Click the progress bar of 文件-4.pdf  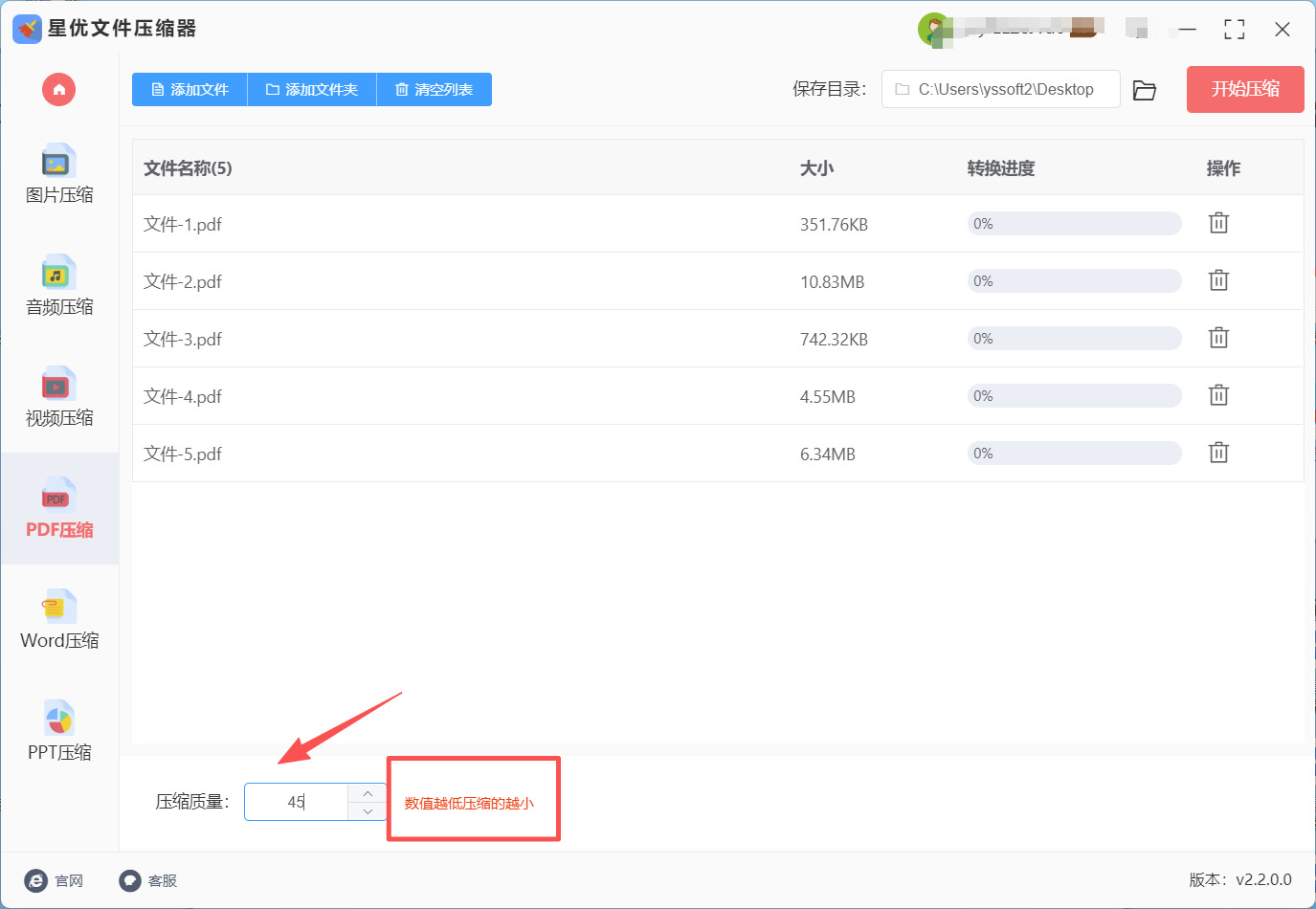pyautogui.click(x=1075, y=396)
